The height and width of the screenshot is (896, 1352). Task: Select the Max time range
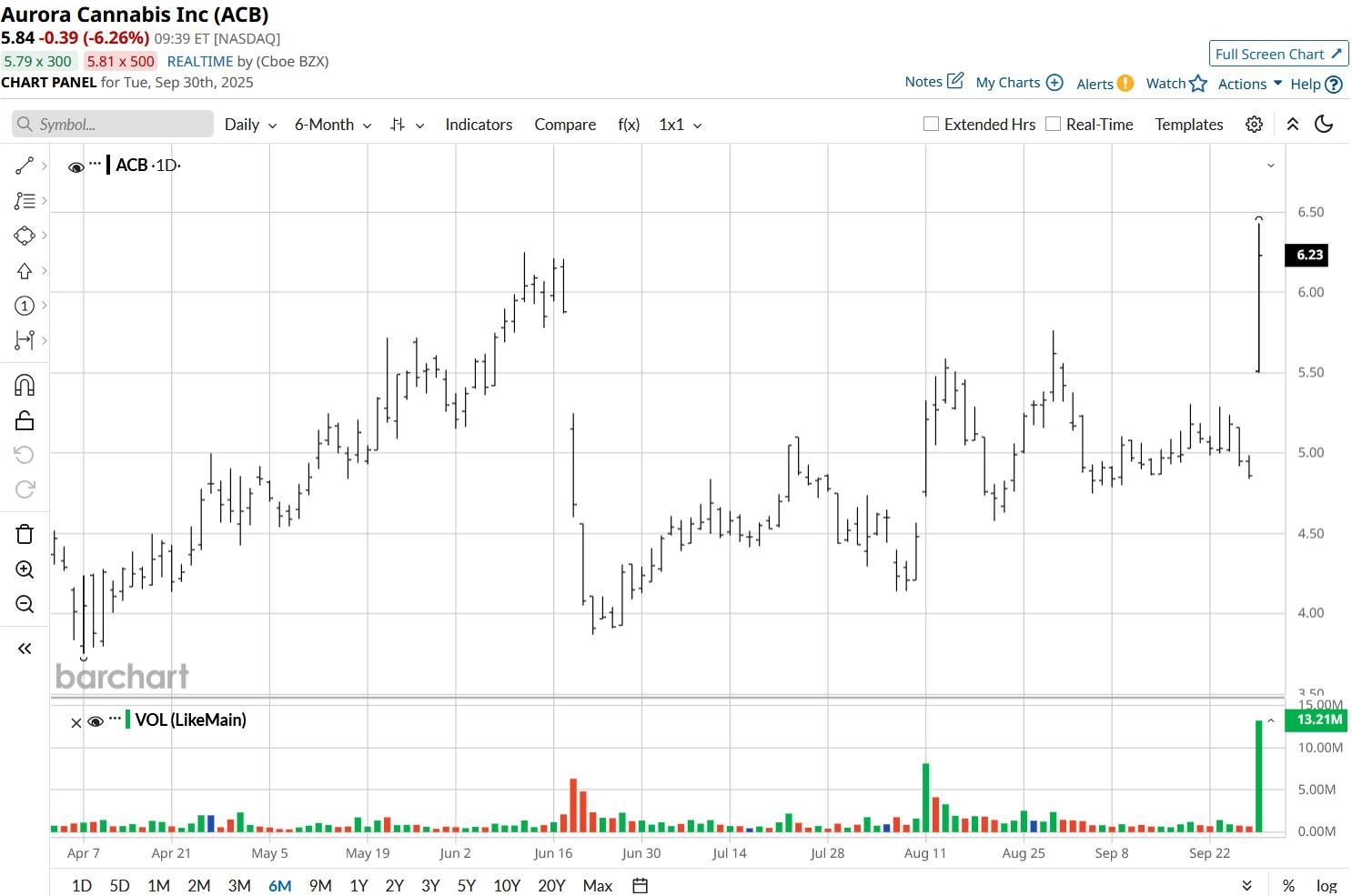point(598,885)
